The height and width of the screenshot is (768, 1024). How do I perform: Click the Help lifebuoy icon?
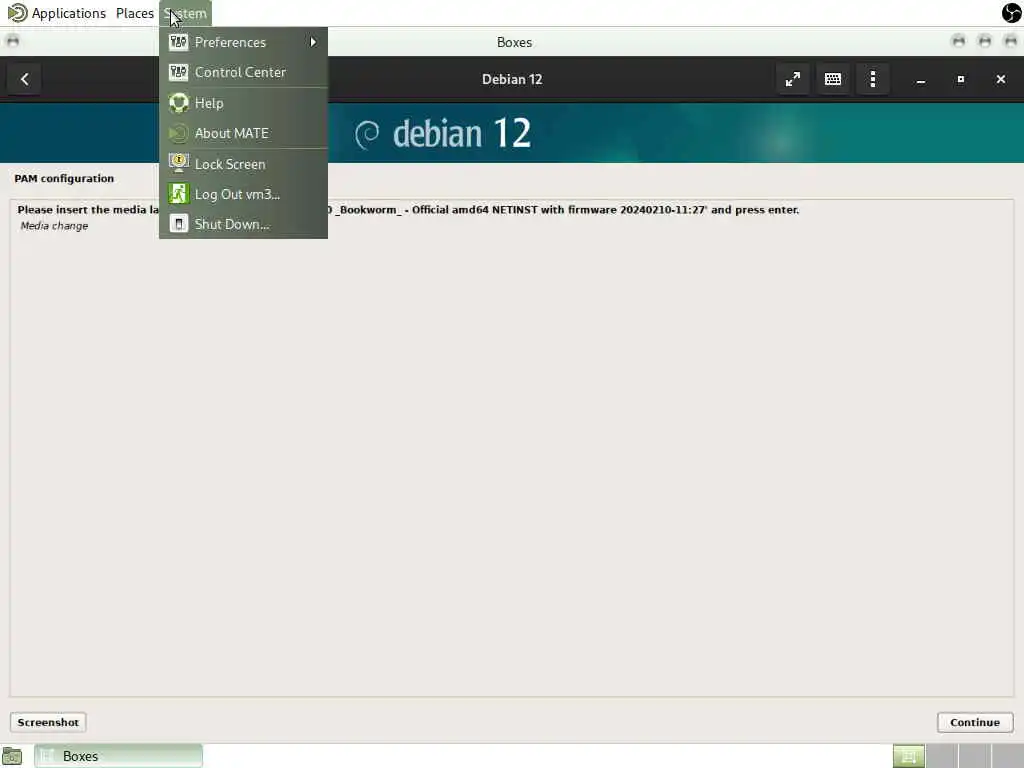pyautogui.click(x=178, y=103)
